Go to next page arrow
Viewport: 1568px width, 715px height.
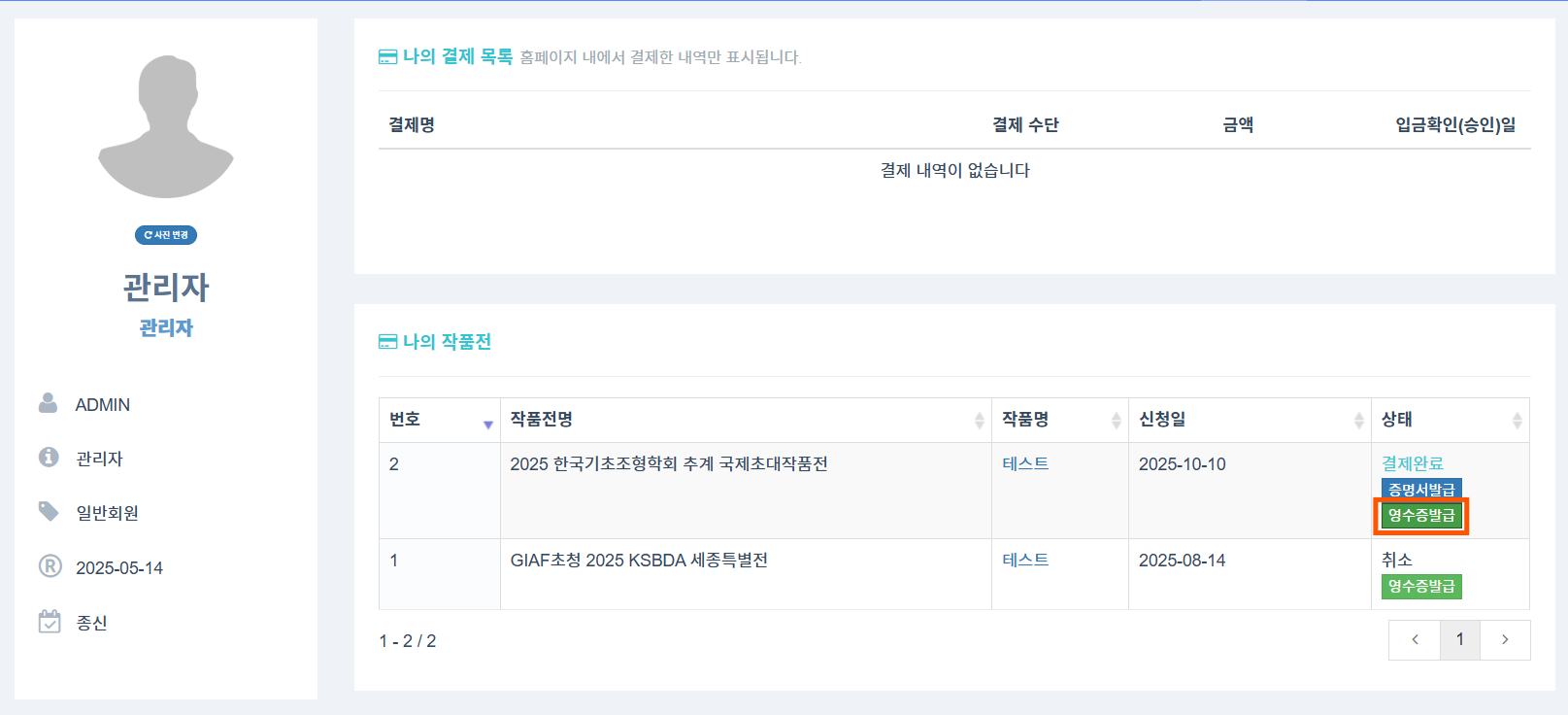tap(1505, 639)
